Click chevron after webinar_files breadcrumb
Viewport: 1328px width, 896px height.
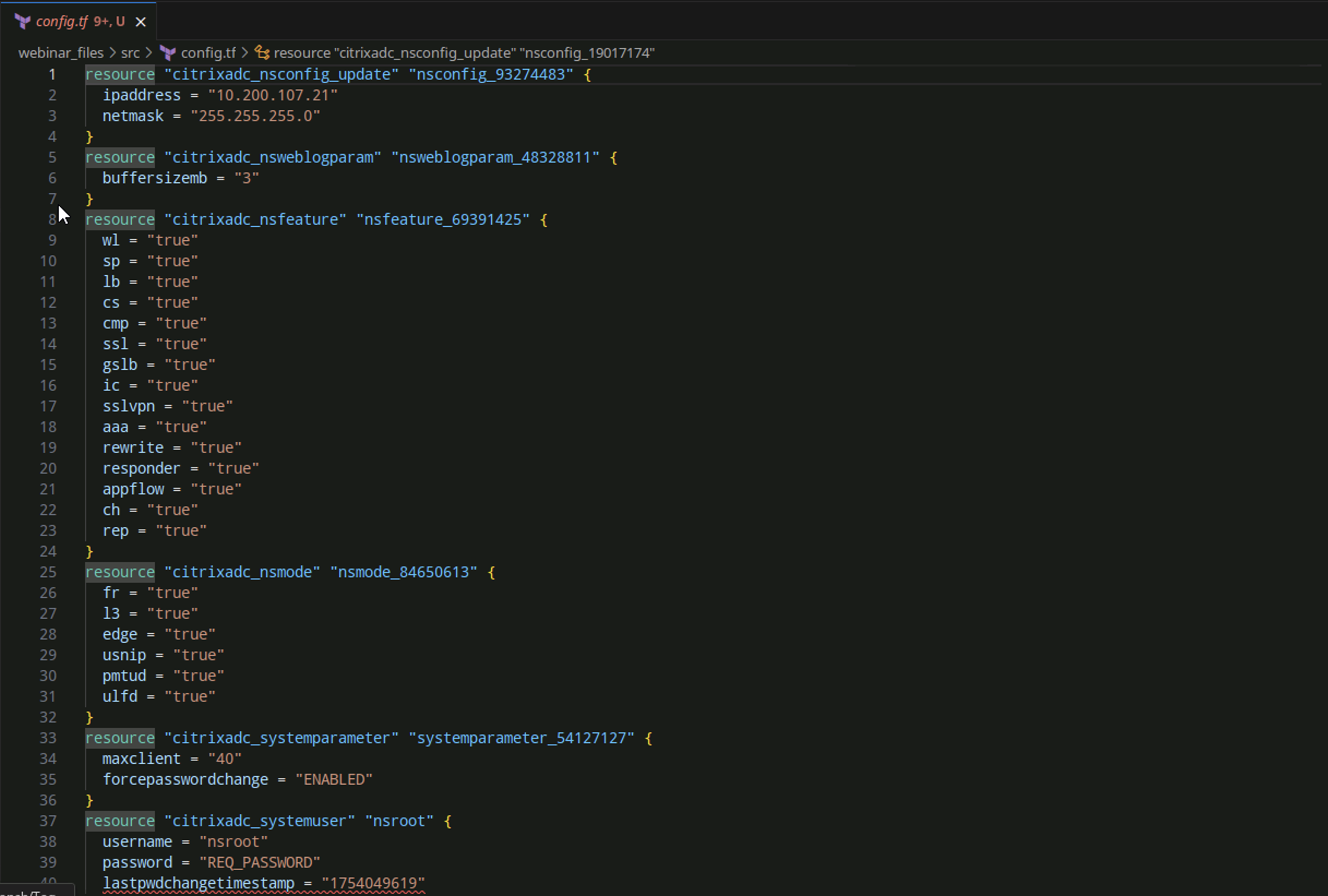click(x=112, y=53)
